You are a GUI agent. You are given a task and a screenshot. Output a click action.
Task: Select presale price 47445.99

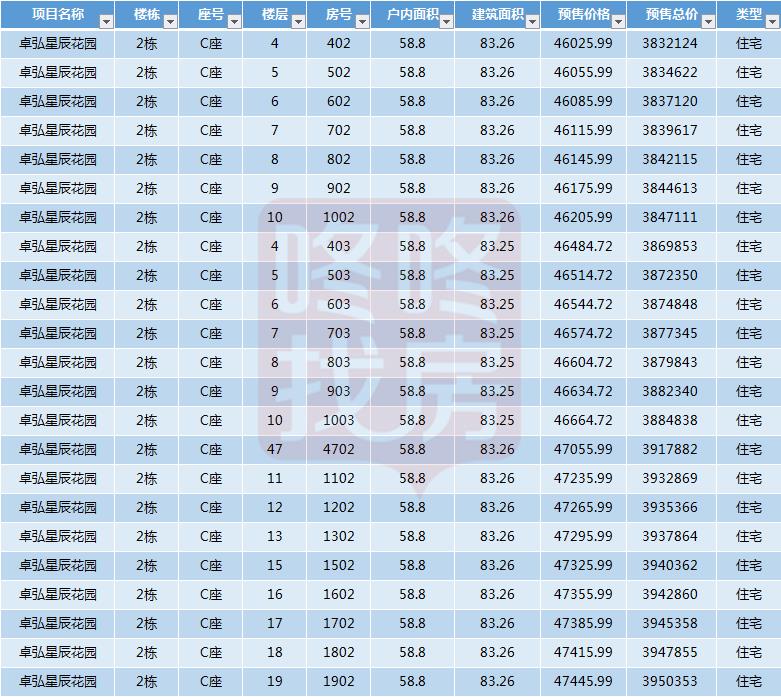(x=583, y=681)
